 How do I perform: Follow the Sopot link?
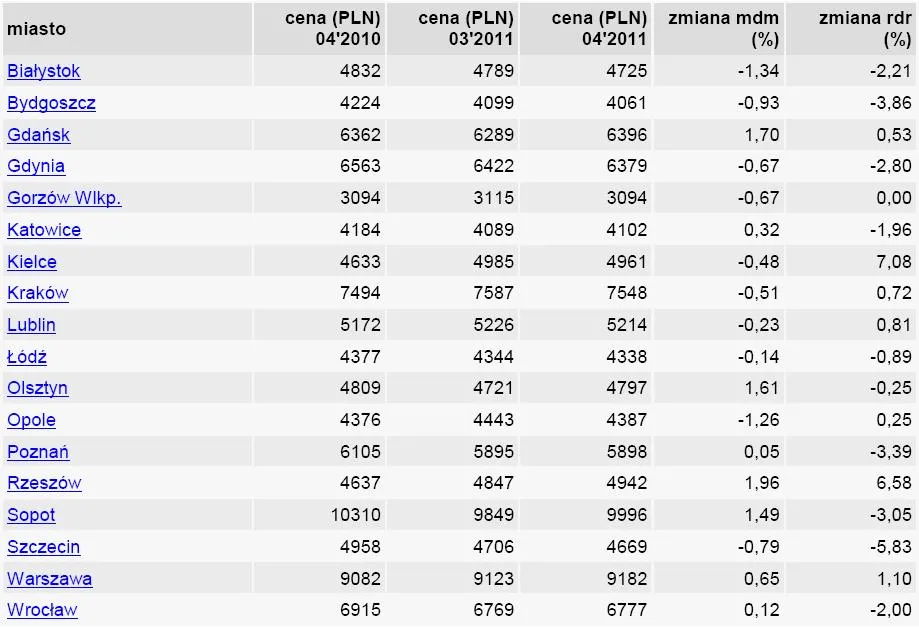click(x=31, y=515)
